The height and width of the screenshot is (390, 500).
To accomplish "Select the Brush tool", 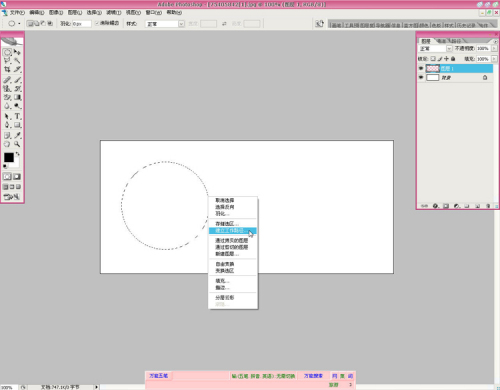I will tap(17, 80).
